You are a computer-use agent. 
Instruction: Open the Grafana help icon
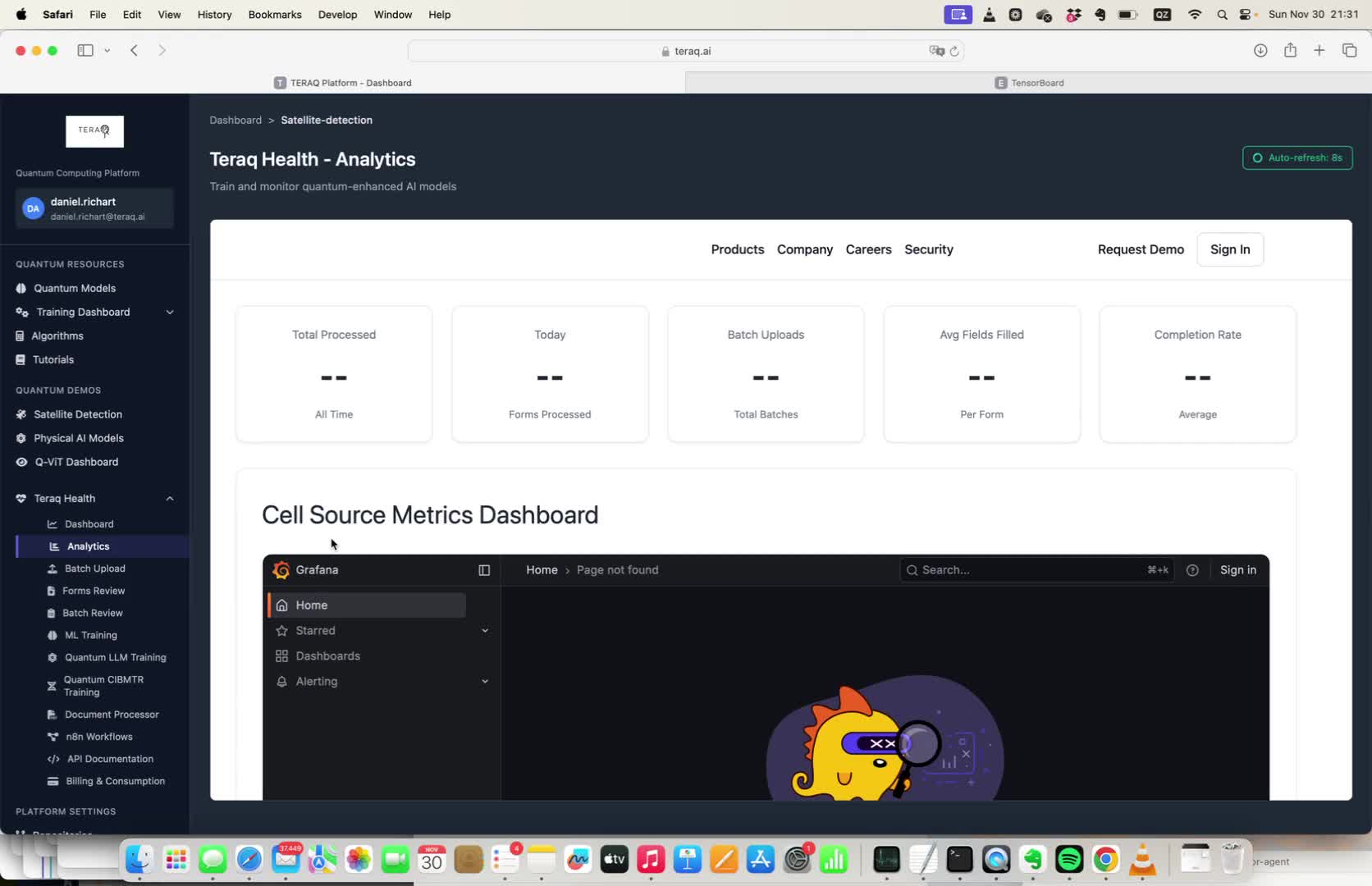click(x=1192, y=570)
